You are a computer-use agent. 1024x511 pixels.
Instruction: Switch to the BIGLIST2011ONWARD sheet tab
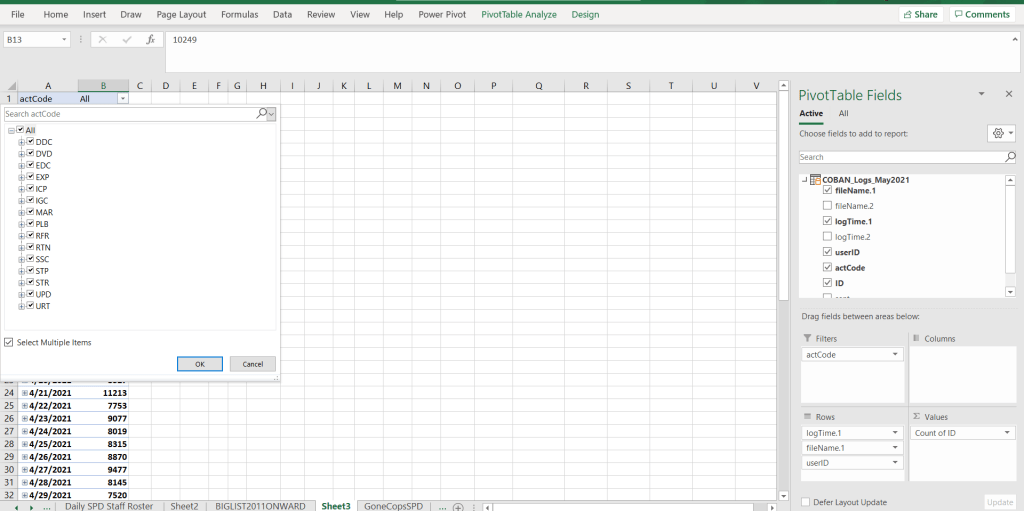click(260, 507)
